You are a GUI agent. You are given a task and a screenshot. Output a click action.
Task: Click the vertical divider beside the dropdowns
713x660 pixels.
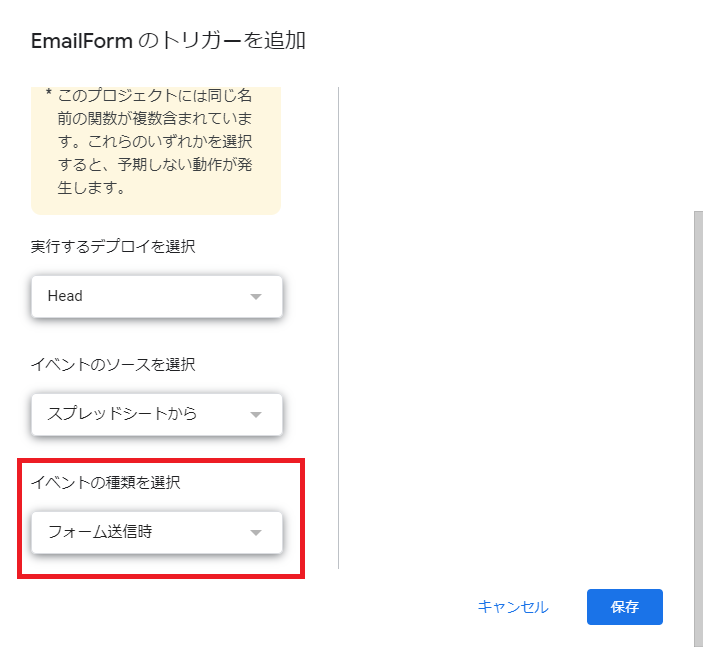pyautogui.click(x=339, y=330)
